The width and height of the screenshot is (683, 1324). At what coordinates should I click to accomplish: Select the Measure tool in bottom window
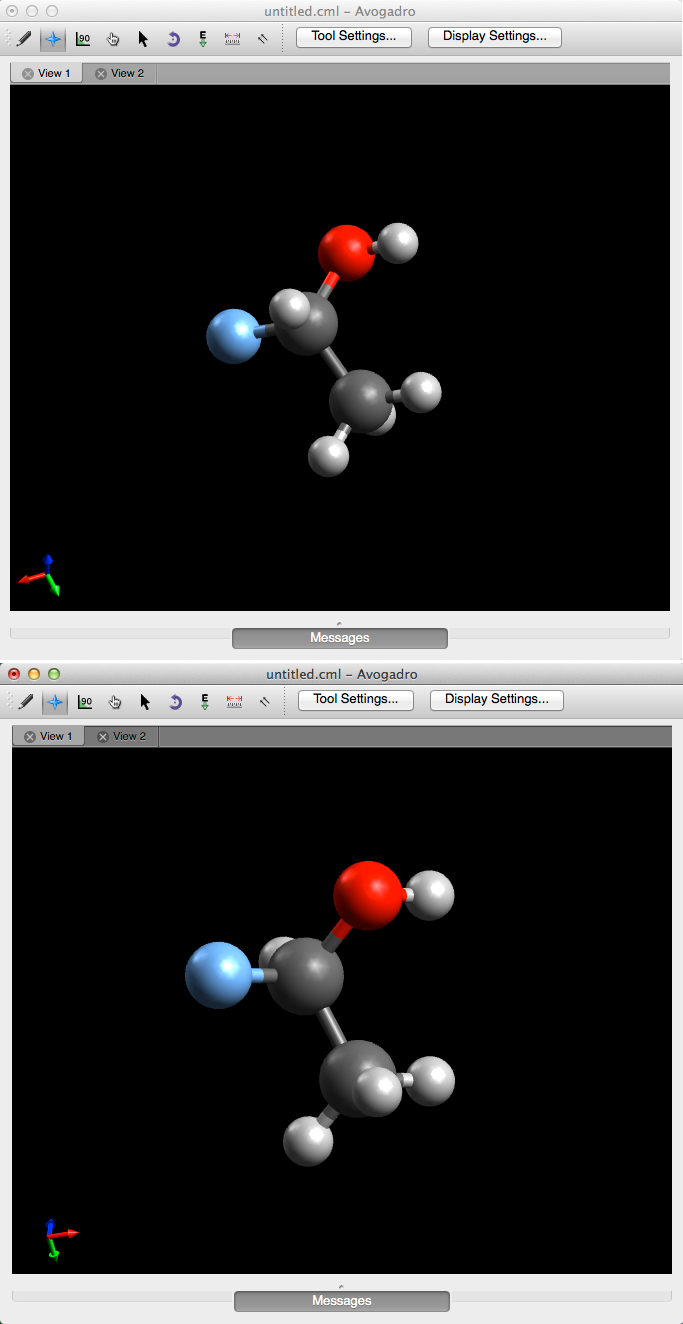pyautogui.click(x=235, y=701)
